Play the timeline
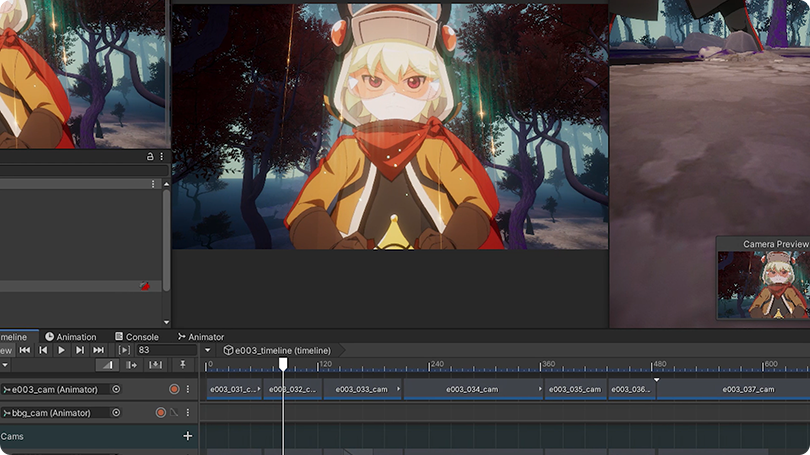Image resolution: width=810 pixels, height=455 pixels. click(61, 350)
